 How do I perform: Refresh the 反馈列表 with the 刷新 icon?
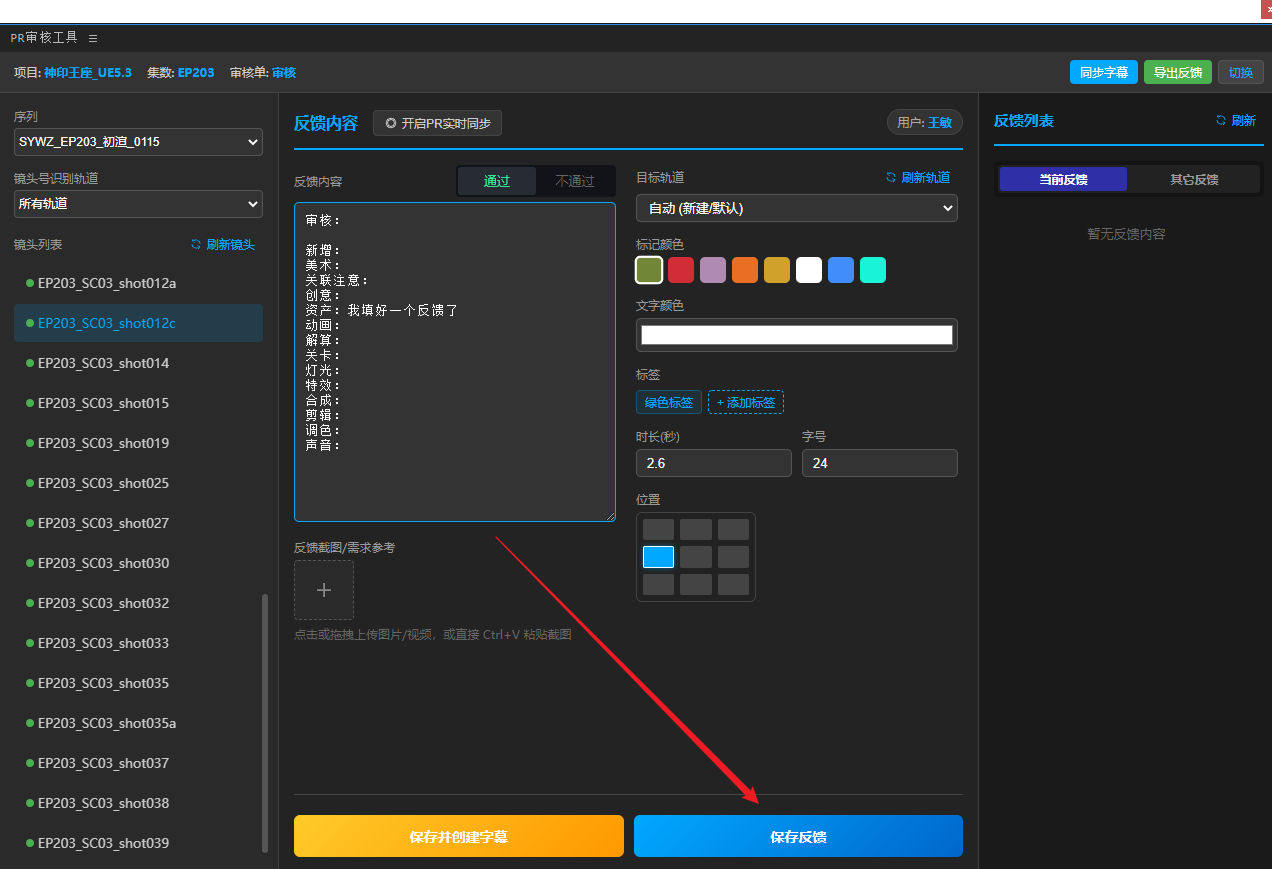1221,121
